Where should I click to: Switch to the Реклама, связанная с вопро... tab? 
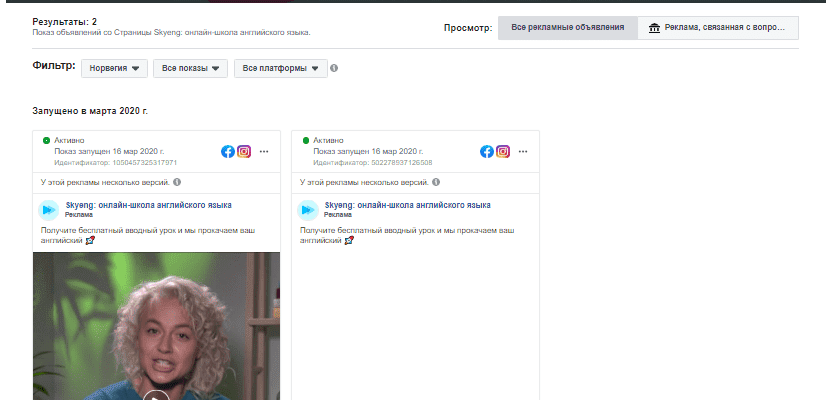(718, 28)
